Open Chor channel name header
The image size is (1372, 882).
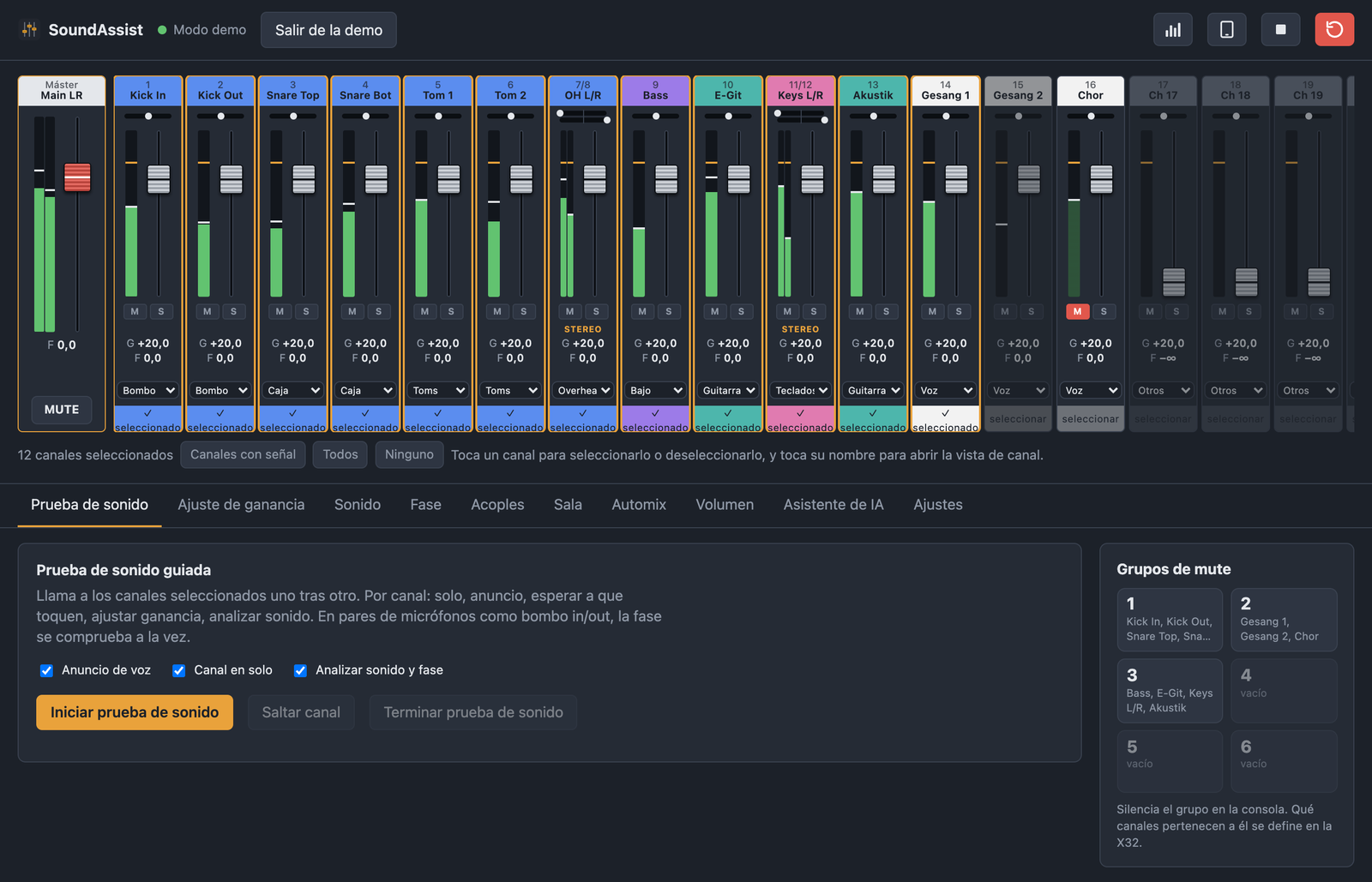pyautogui.click(x=1091, y=91)
